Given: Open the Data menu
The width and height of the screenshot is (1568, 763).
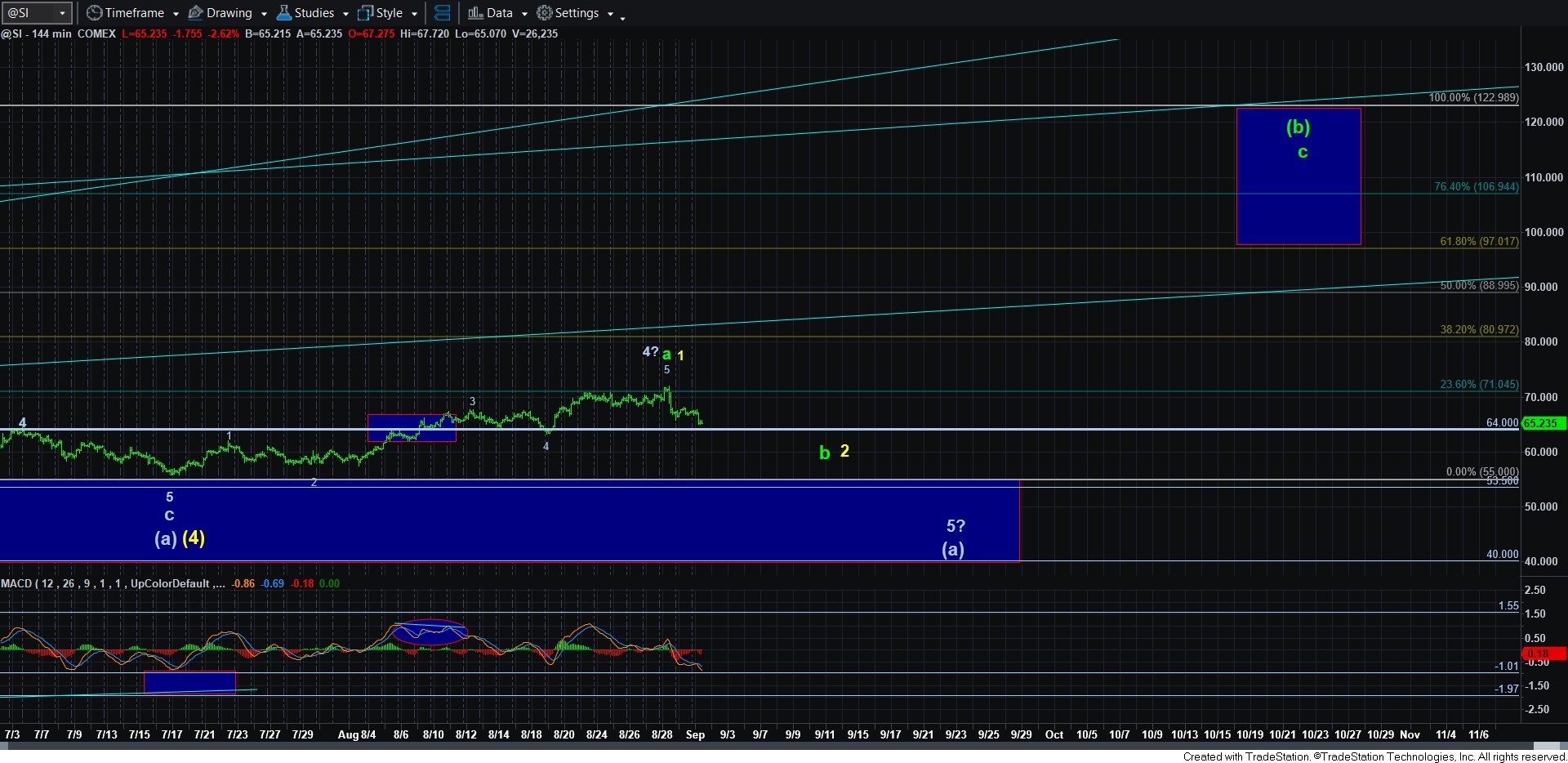Looking at the screenshot, I should coord(499,13).
